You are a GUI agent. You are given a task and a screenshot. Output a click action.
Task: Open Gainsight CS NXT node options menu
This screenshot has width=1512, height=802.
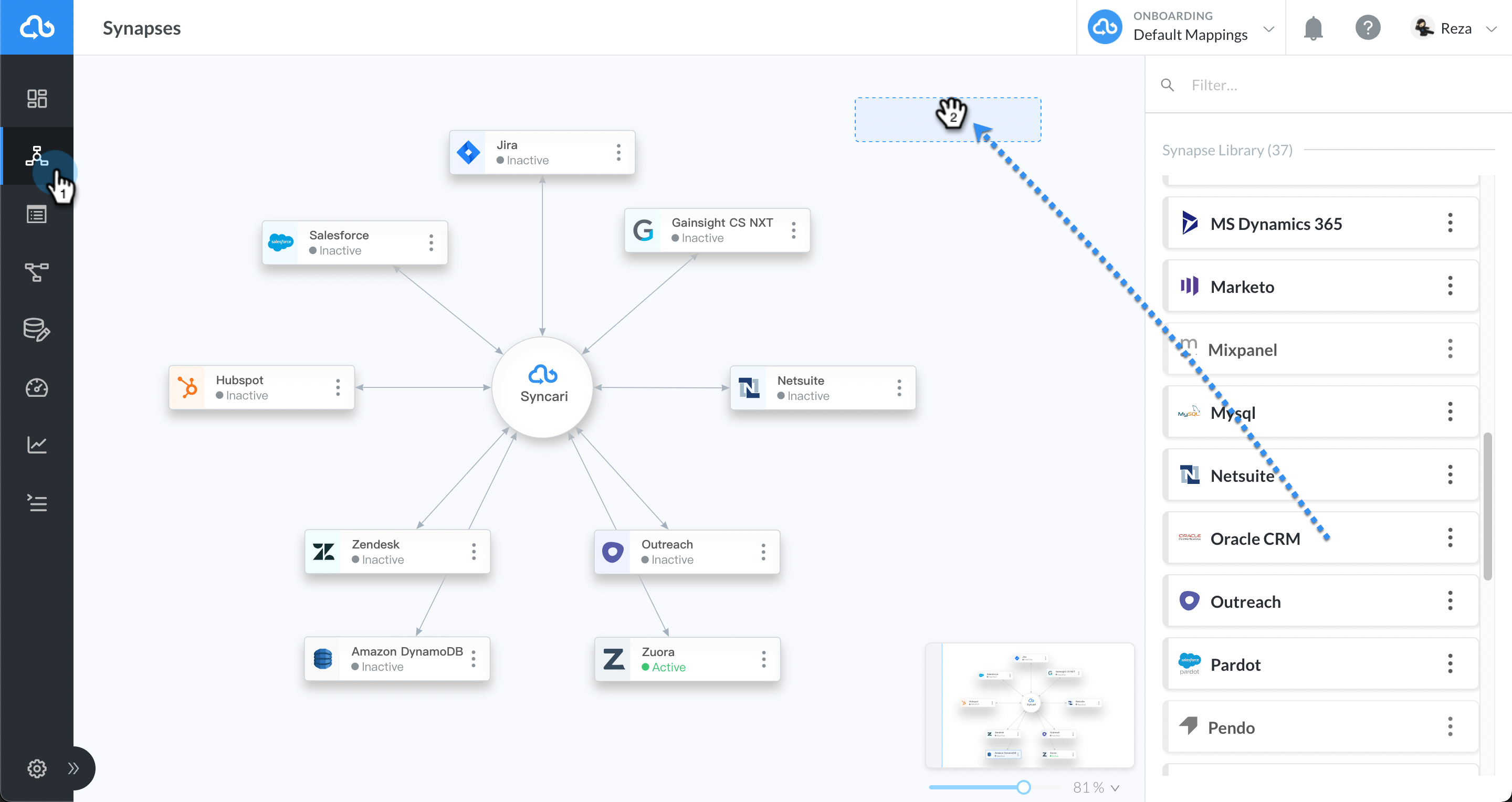794,230
